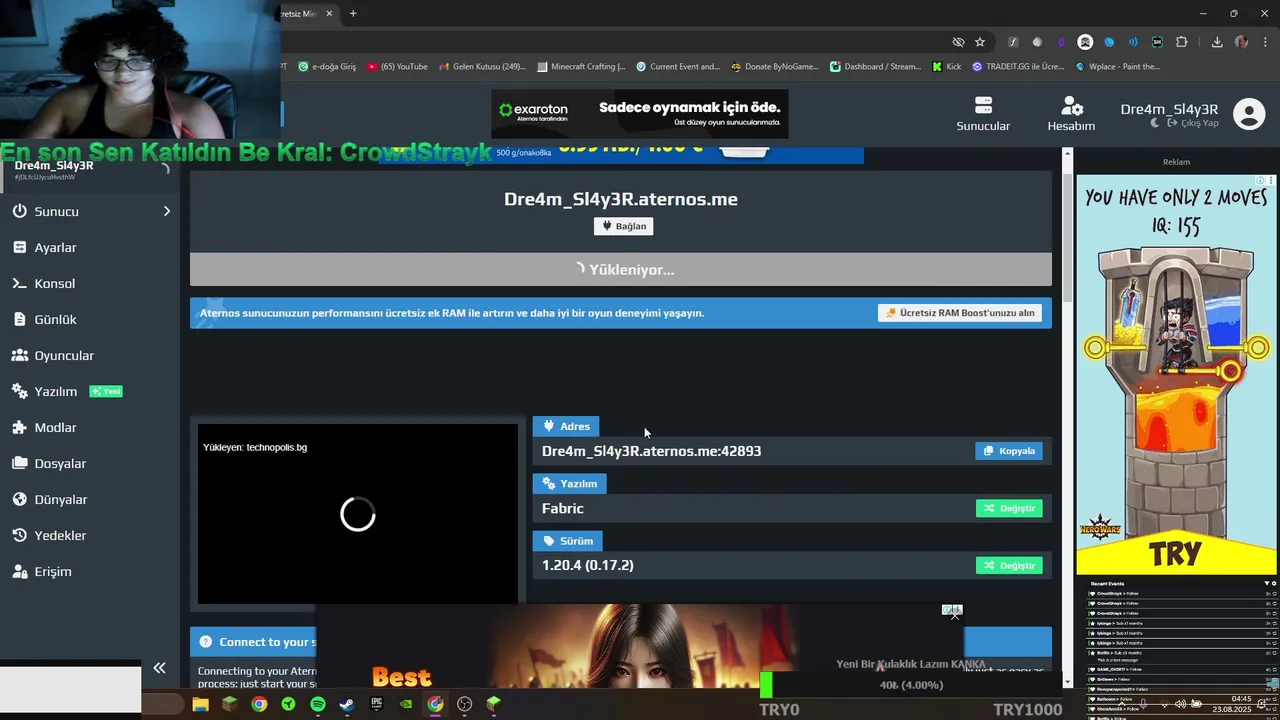Open Chrome downloads icon
Screen dimensions: 1280x720
1217,42
